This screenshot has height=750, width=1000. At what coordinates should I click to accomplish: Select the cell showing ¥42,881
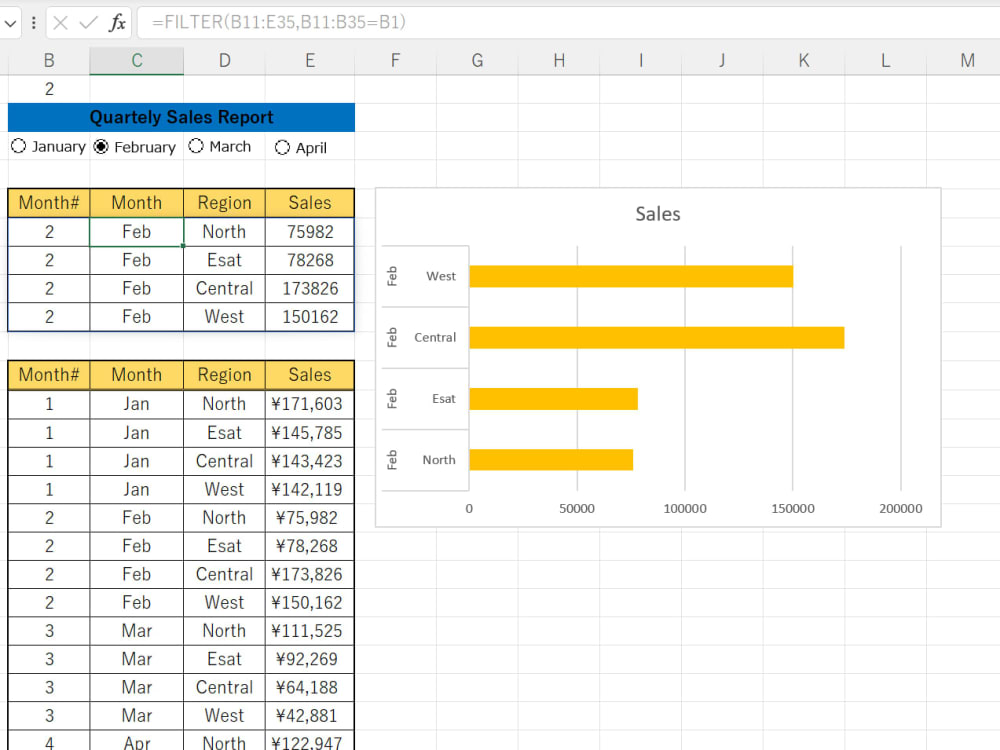309,715
